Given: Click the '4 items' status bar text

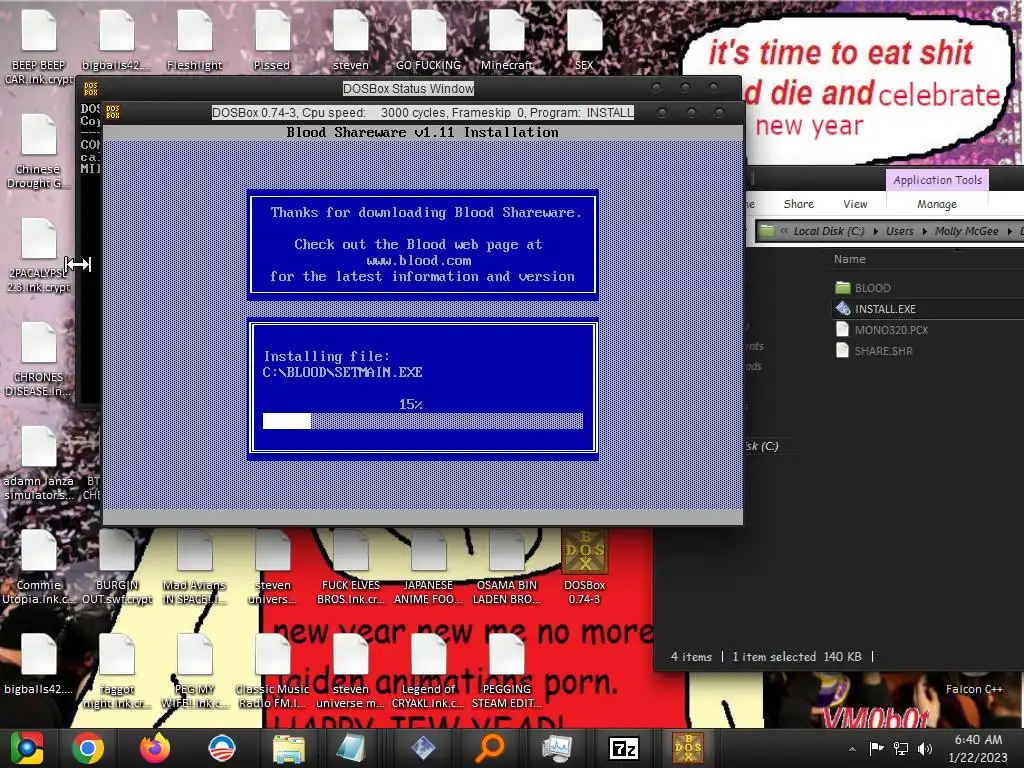Looking at the screenshot, I should 691,656.
